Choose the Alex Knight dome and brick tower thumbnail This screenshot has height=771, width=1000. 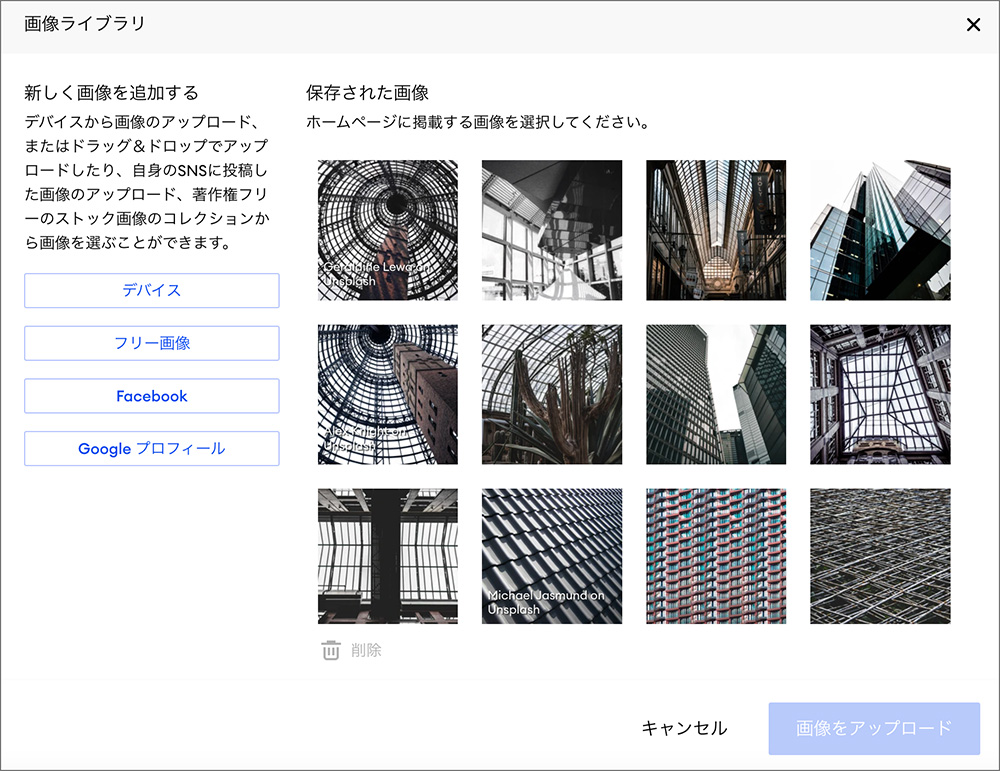point(388,395)
